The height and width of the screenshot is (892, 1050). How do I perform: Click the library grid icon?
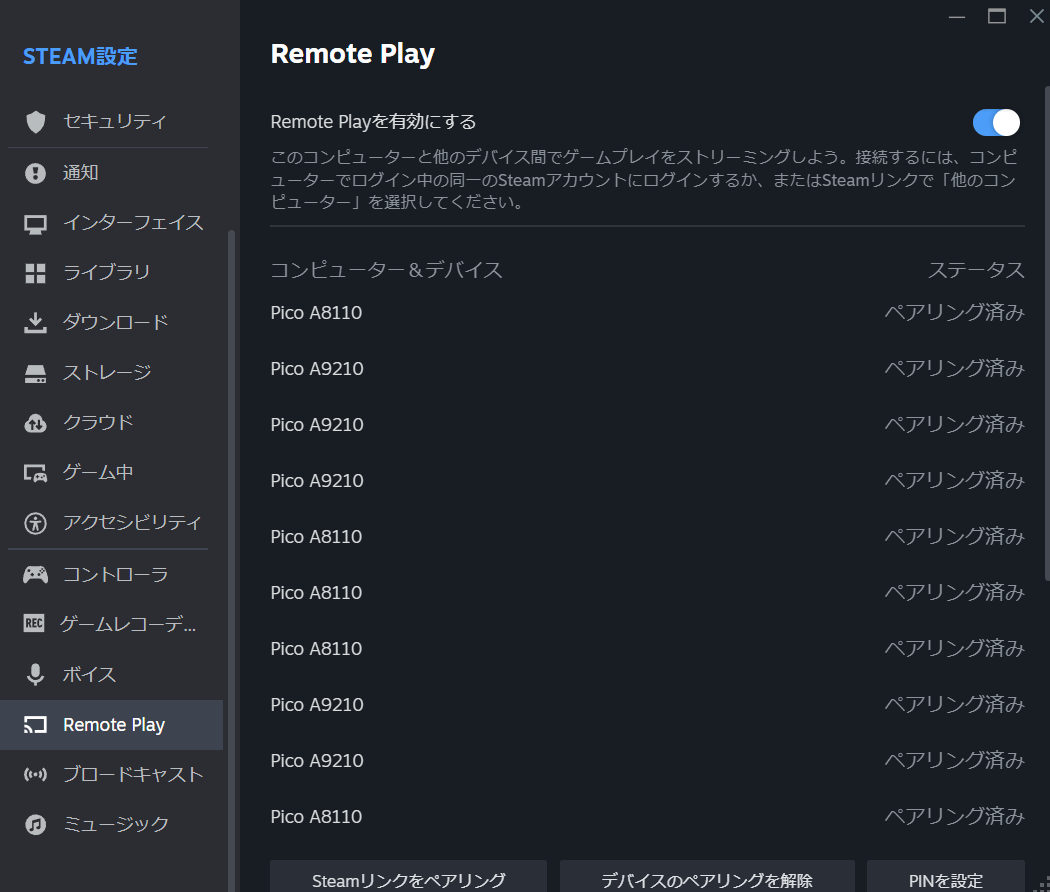[36, 273]
